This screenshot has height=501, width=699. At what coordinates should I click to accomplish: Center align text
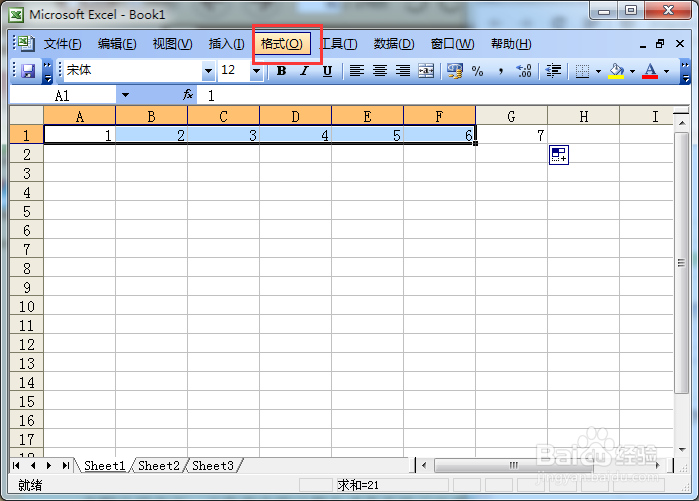[380, 71]
